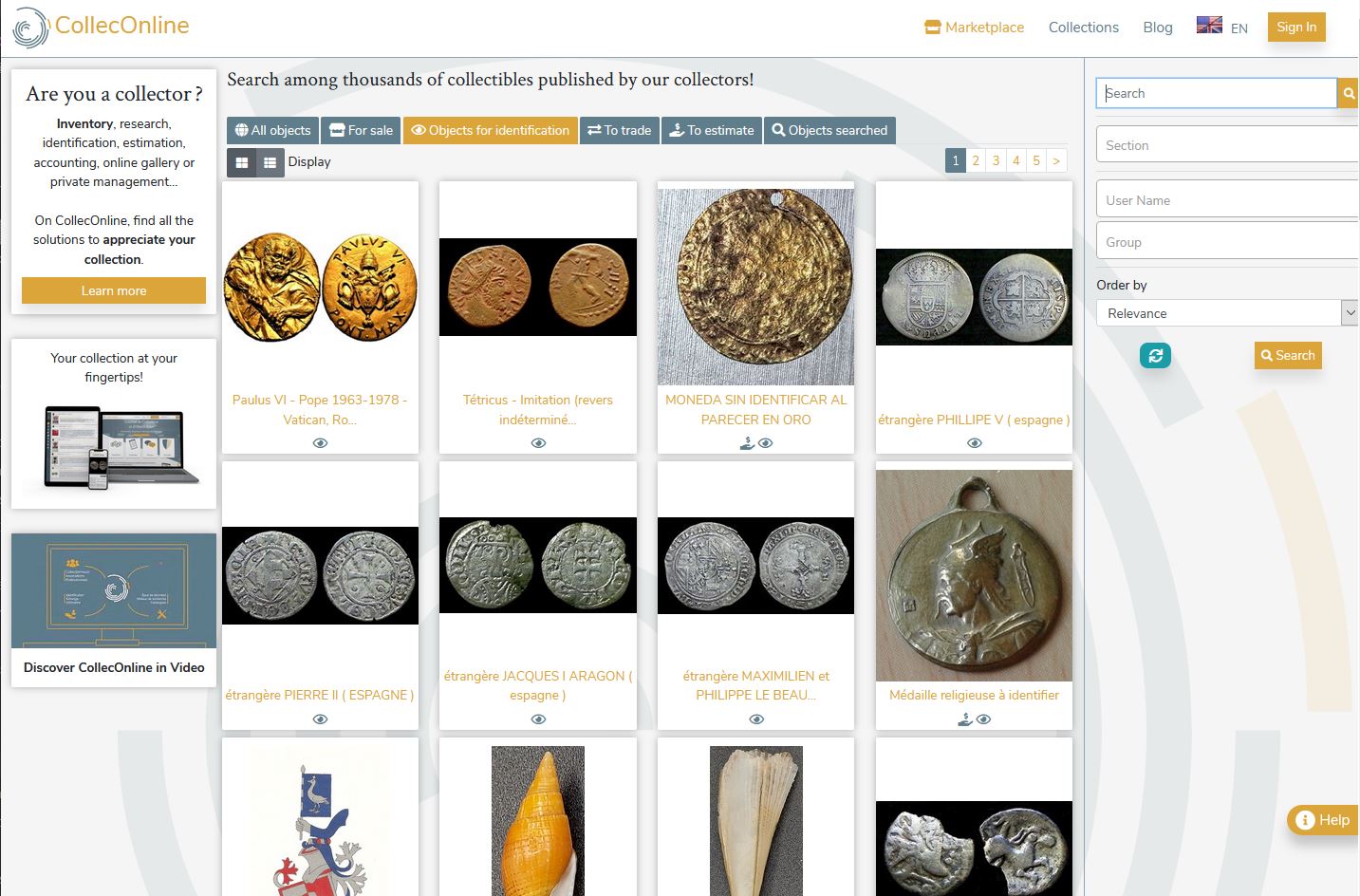This screenshot has width=1360, height=896.
Task: Open the Marketplace link
Action: [975, 28]
